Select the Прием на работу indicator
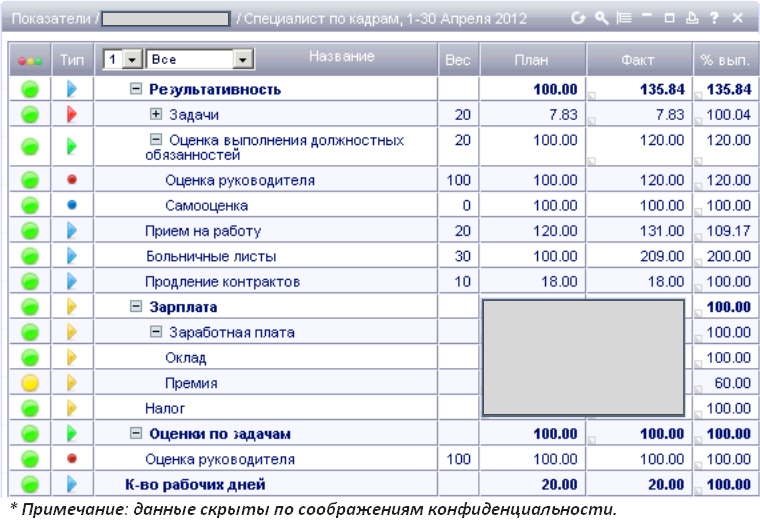The image size is (760, 527). click(x=203, y=231)
